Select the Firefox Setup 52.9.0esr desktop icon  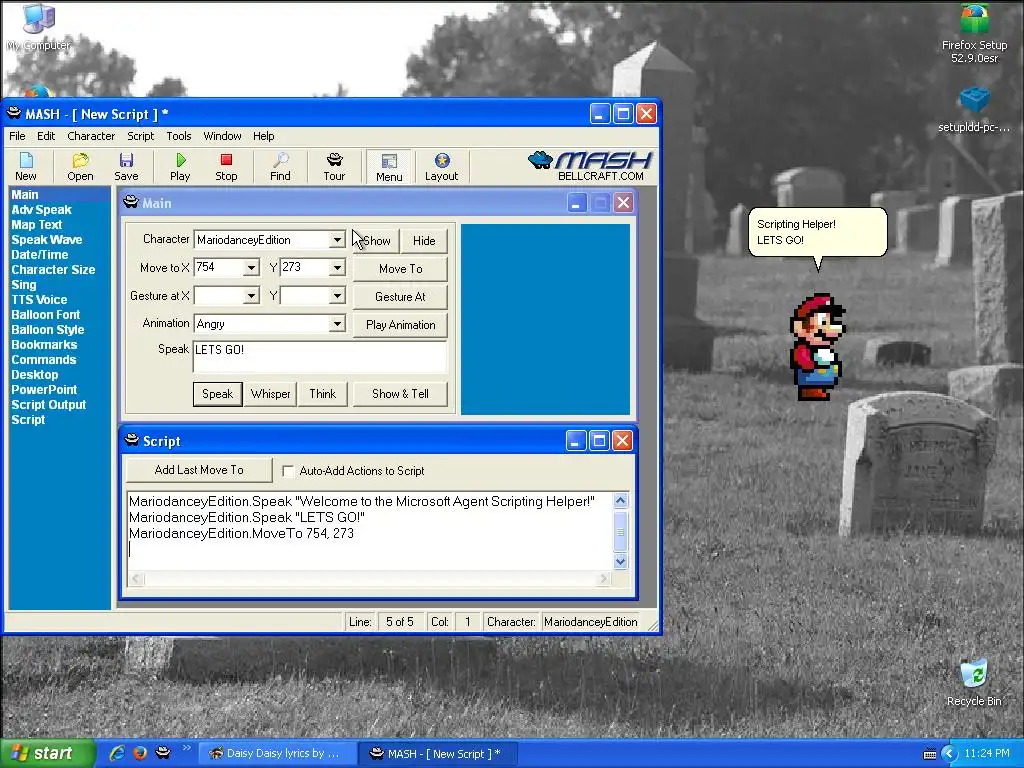click(x=974, y=34)
